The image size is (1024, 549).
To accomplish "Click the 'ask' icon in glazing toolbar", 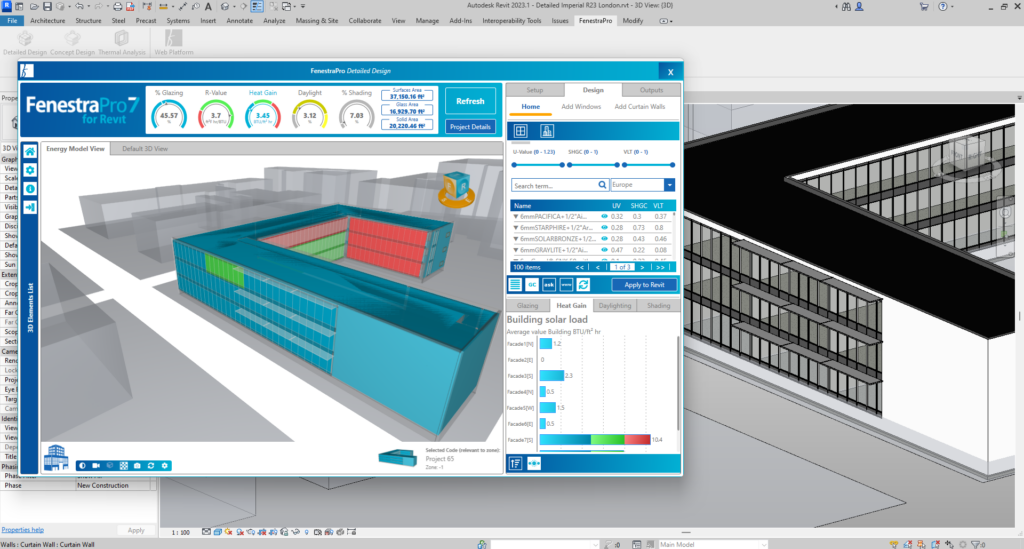I will pyautogui.click(x=549, y=285).
